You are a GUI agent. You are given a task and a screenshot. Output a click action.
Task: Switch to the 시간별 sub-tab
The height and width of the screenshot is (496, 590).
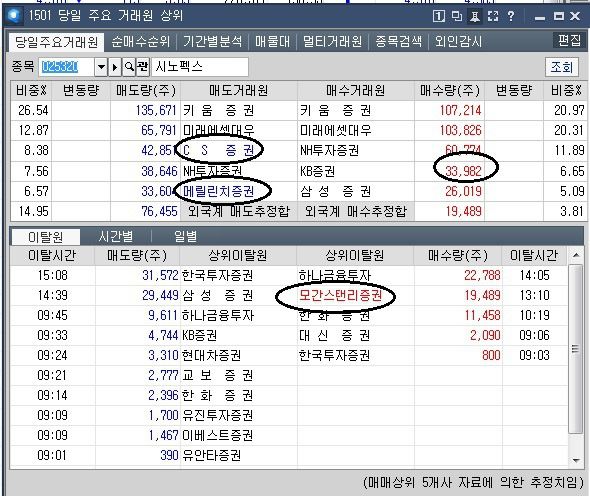click(116, 237)
